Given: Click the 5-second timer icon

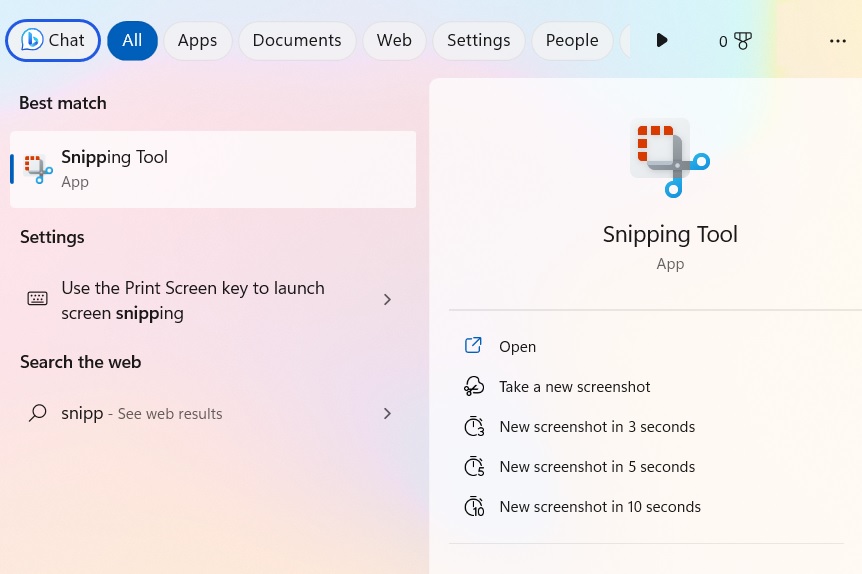Looking at the screenshot, I should tap(474, 466).
